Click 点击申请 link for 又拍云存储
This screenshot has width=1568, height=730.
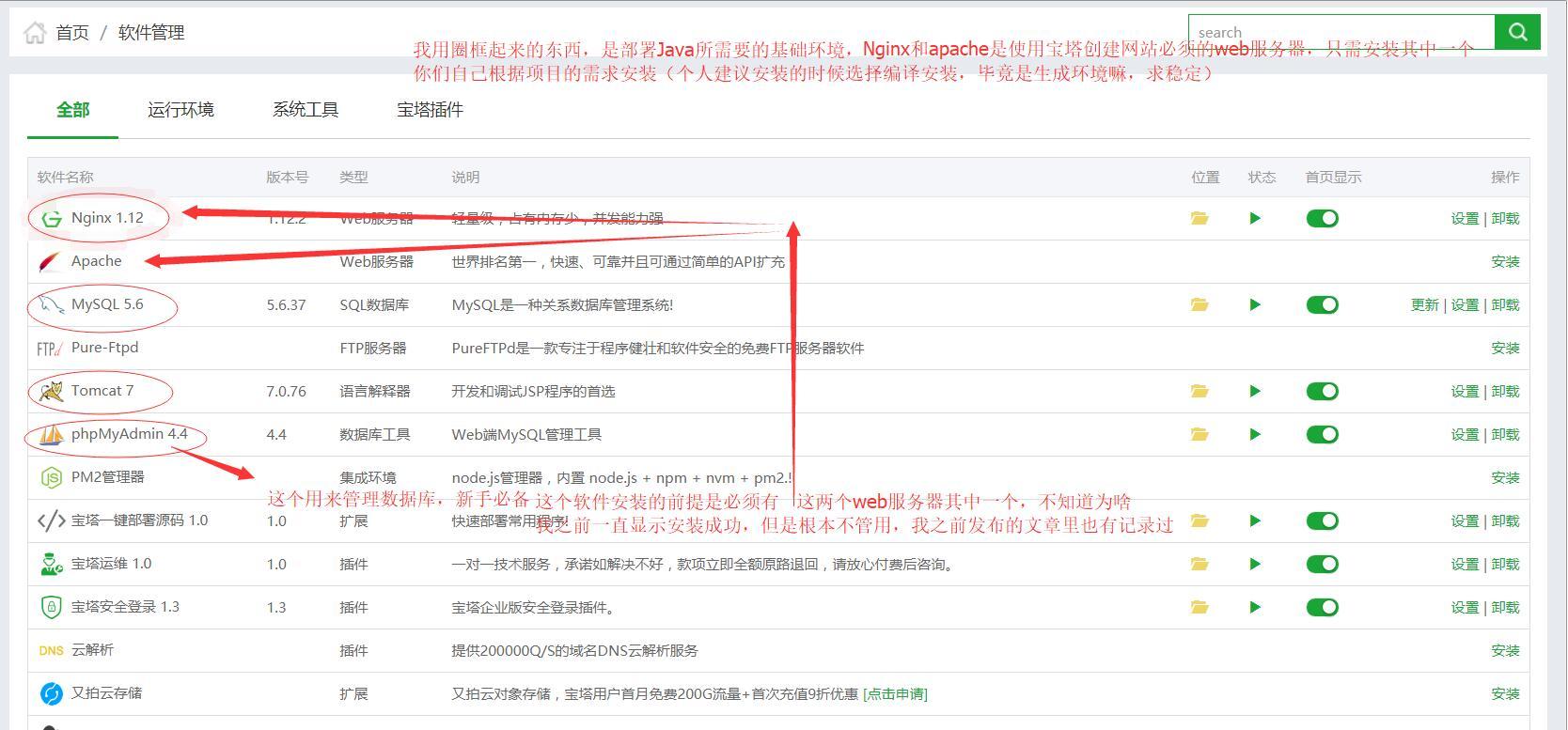click(895, 693)
